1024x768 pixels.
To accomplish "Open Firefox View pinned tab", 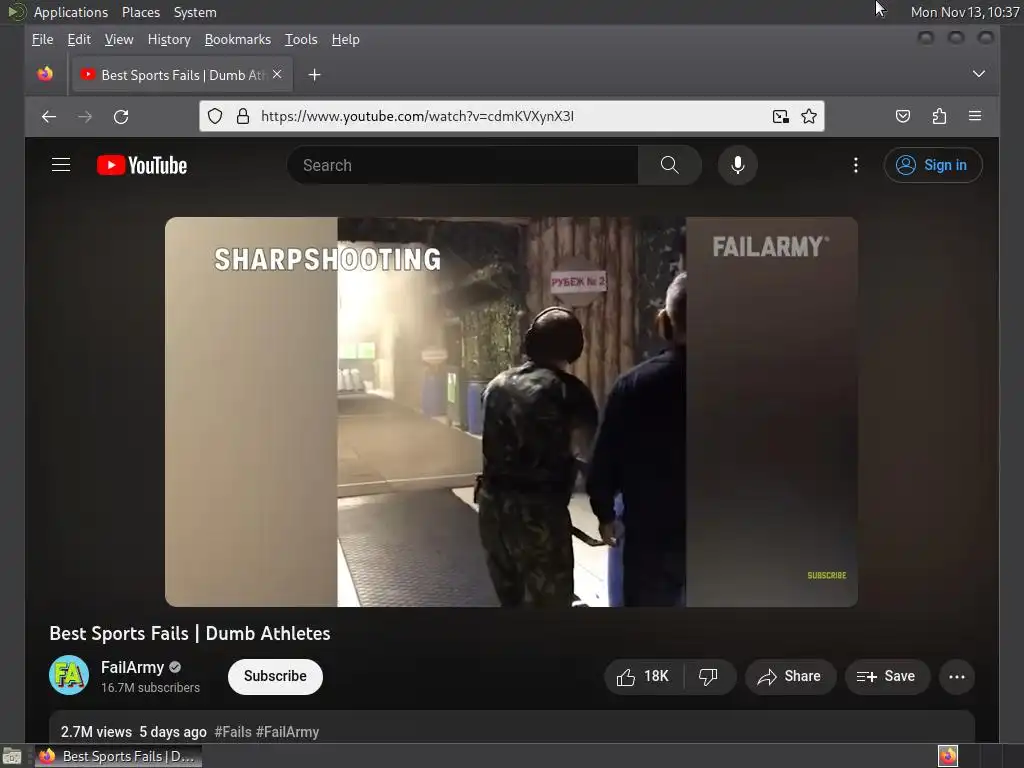I will click(x=45, y=74).
